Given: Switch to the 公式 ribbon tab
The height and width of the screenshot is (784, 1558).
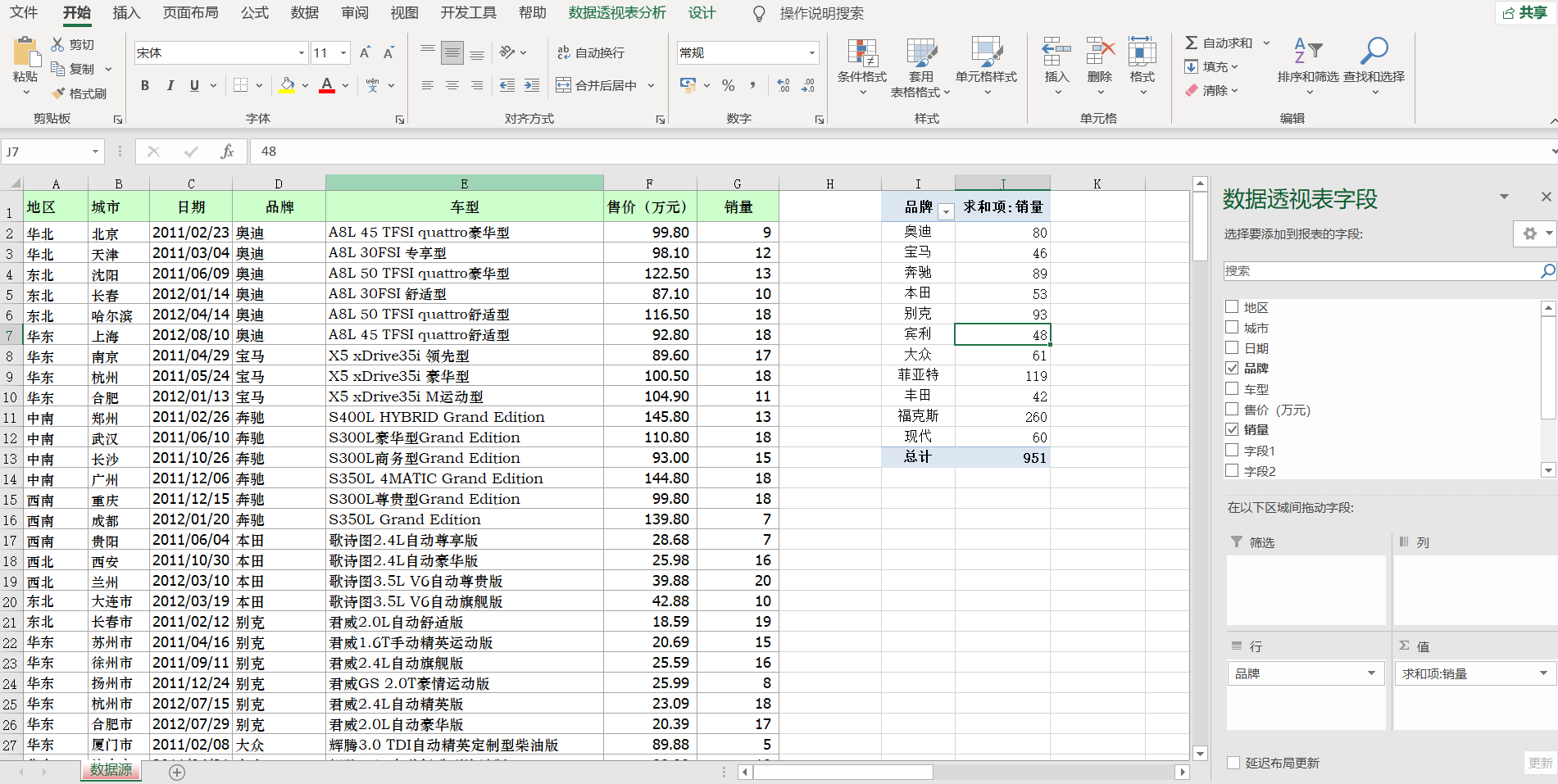Looking at the screenshot, I should coord(255,12).
